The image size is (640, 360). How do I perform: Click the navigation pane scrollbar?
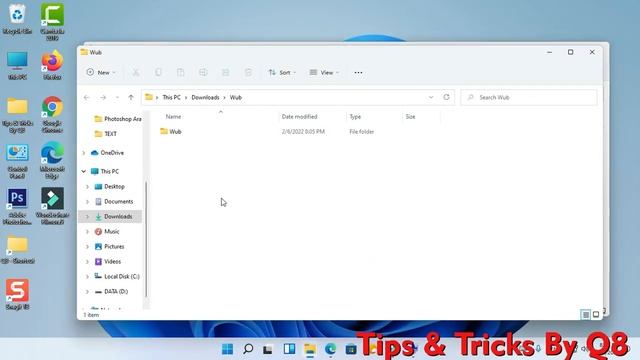pyautogui.click(x=146, y=239)
